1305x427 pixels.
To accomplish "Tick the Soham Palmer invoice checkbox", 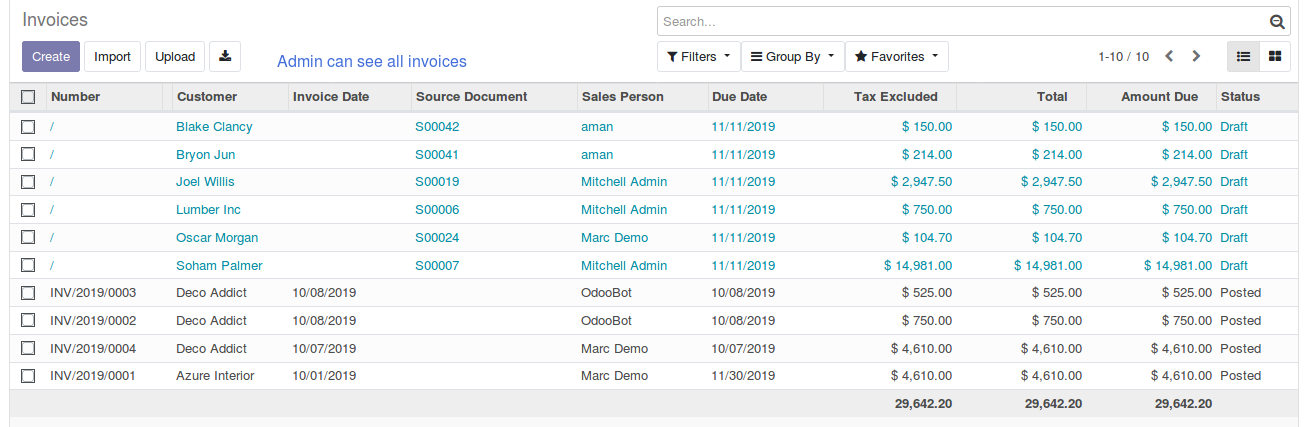I will tap(28, 266).
